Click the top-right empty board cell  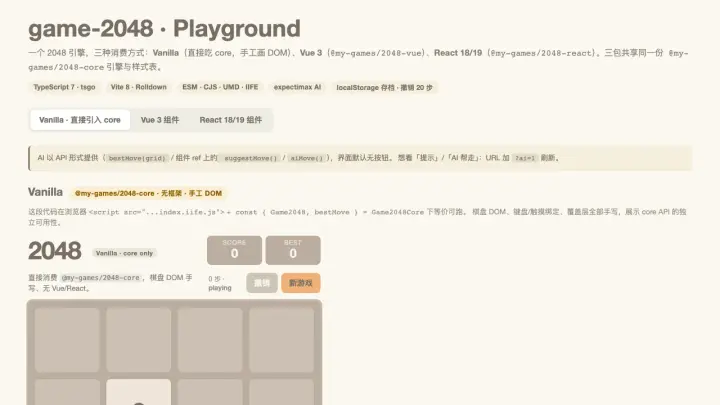click(x=281, y=340)
